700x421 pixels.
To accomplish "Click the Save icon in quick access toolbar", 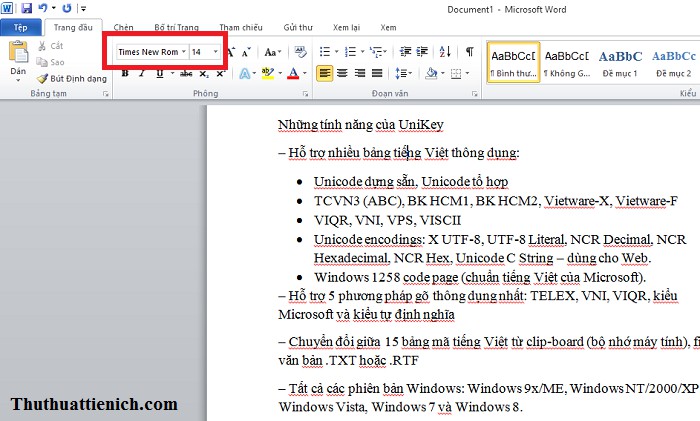I will [x=25, y=7].
